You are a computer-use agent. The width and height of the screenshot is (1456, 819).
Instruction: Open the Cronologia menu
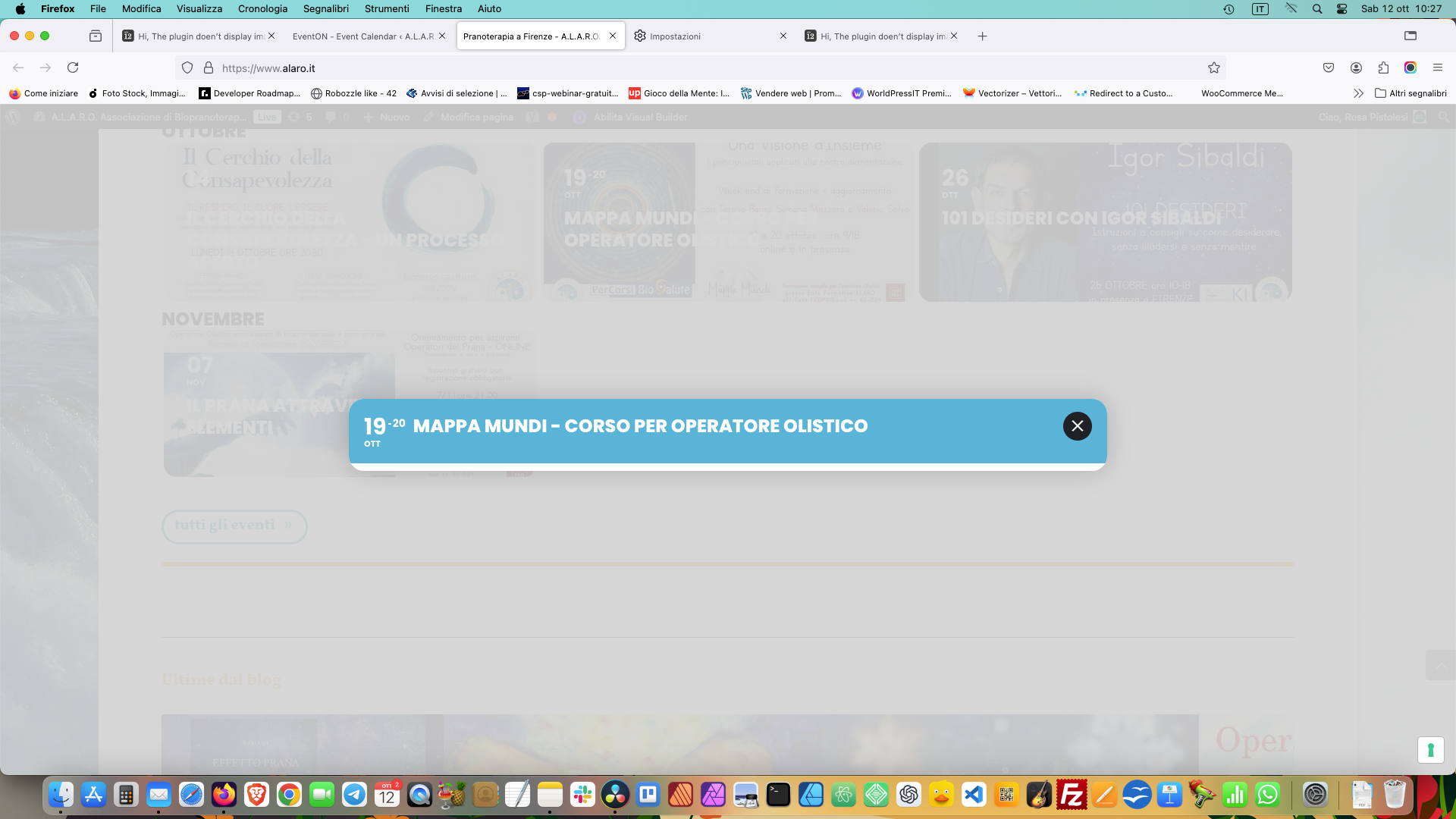262,8
